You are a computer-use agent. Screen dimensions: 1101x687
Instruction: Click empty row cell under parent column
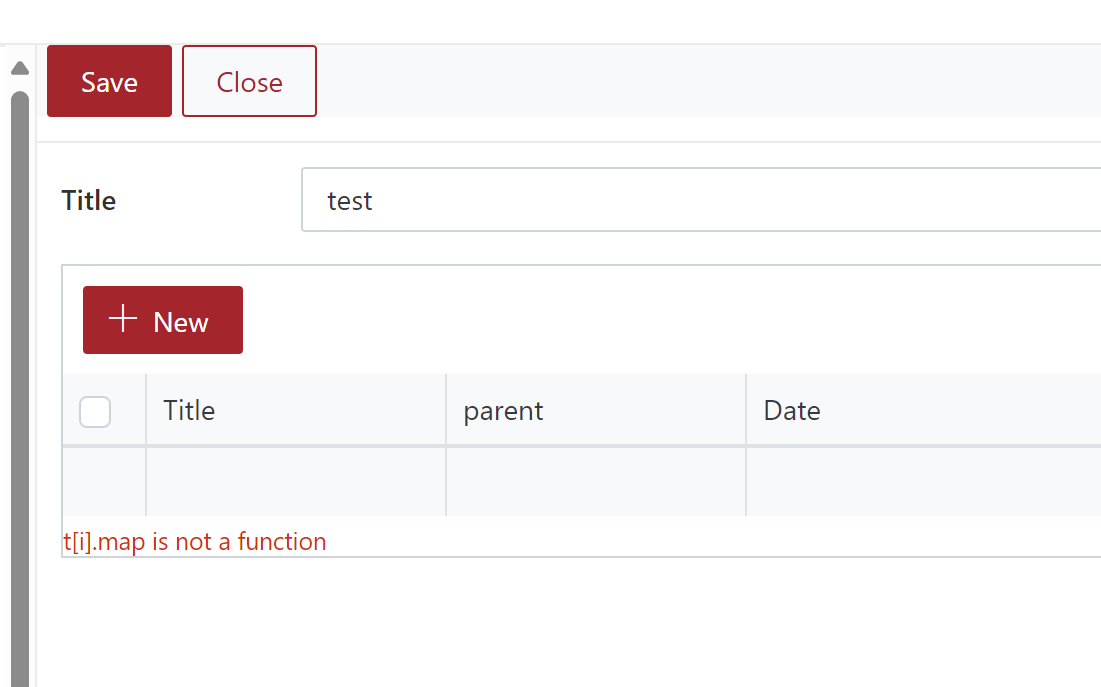[596, 482]
